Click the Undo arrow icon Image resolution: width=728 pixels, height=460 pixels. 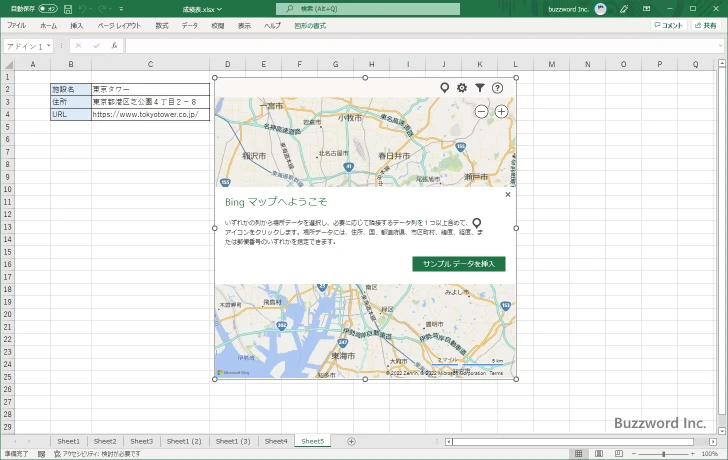point(82,9)
